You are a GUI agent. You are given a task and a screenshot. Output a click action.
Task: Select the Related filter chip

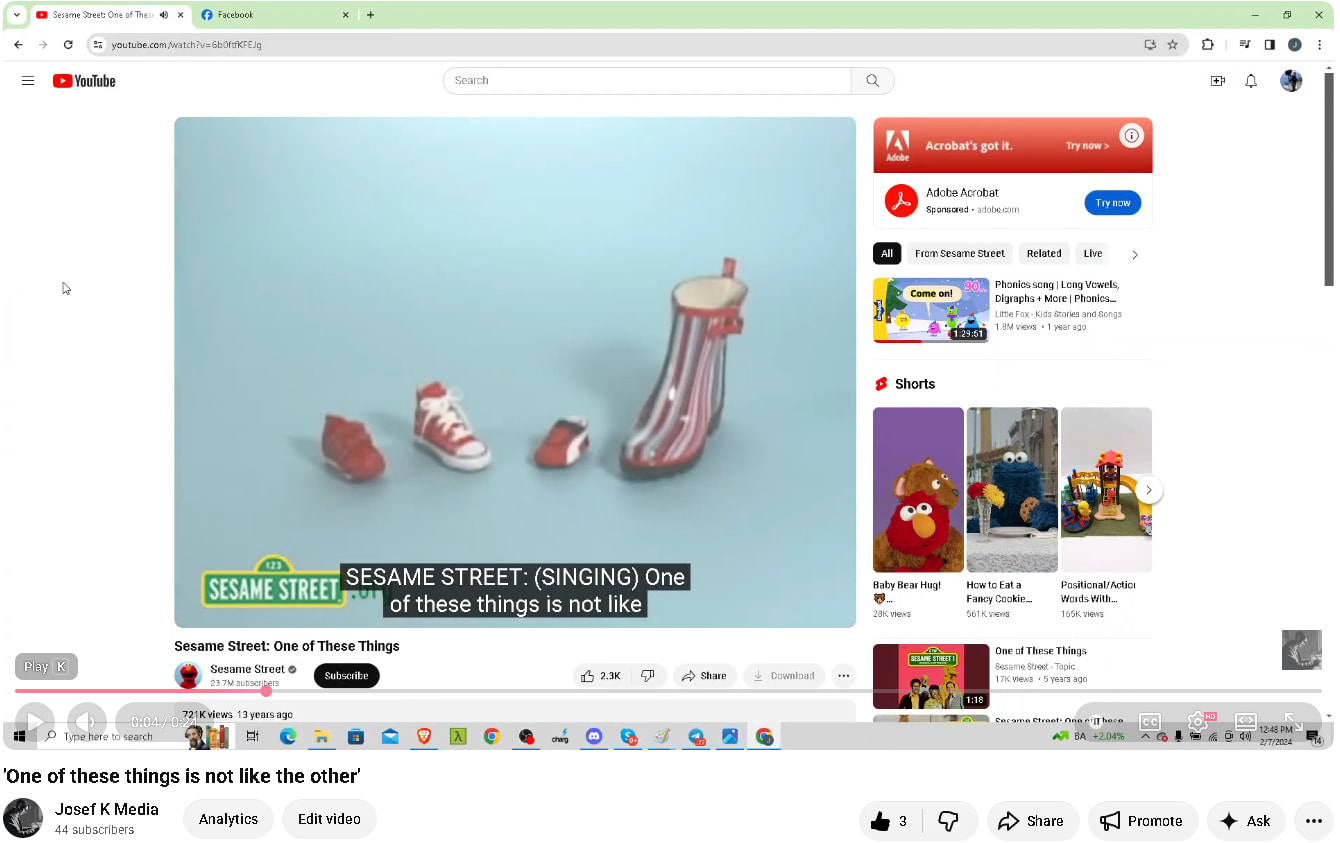pos(1044,254)
